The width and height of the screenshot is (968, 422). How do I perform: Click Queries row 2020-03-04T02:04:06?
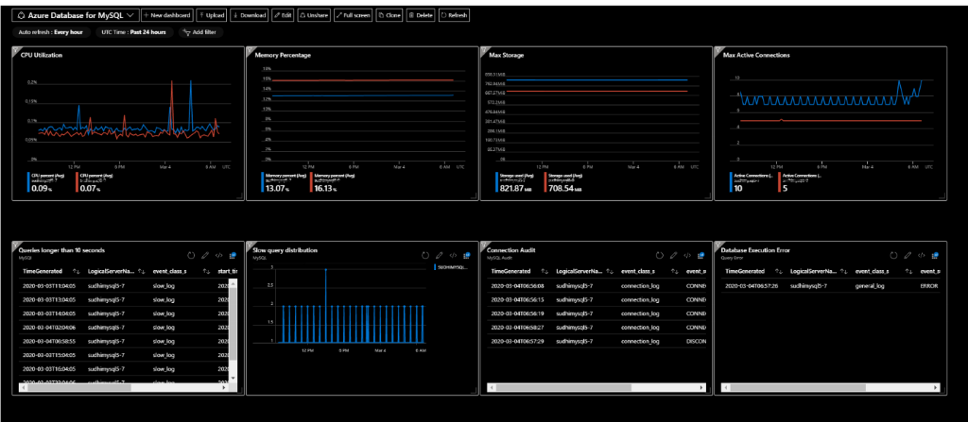(125, 327)
